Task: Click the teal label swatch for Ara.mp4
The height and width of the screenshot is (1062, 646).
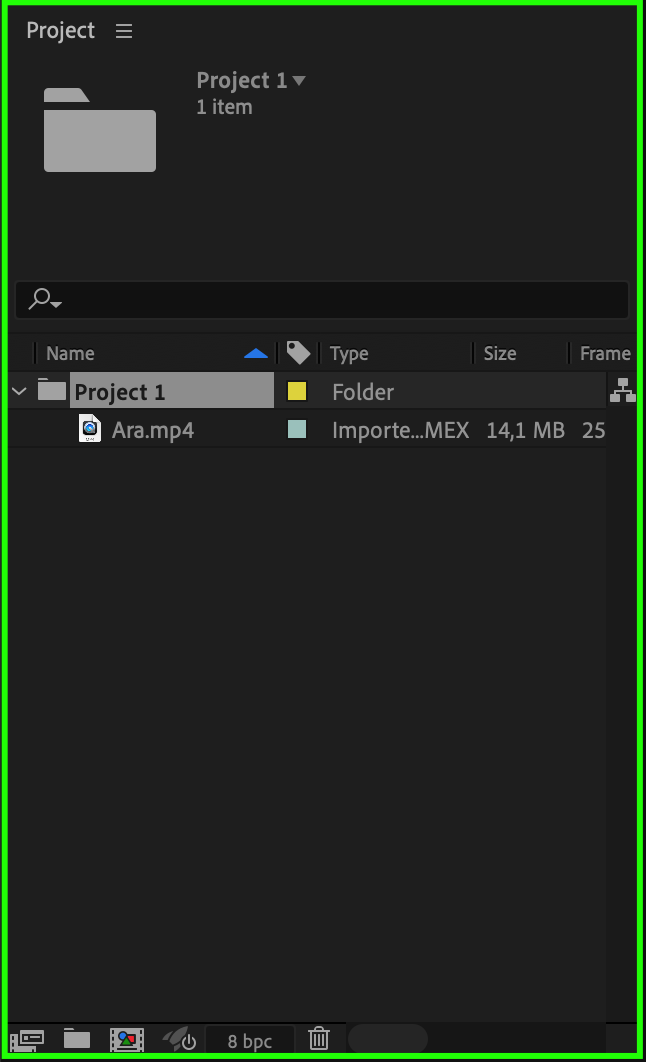Action: coord(297,429)
